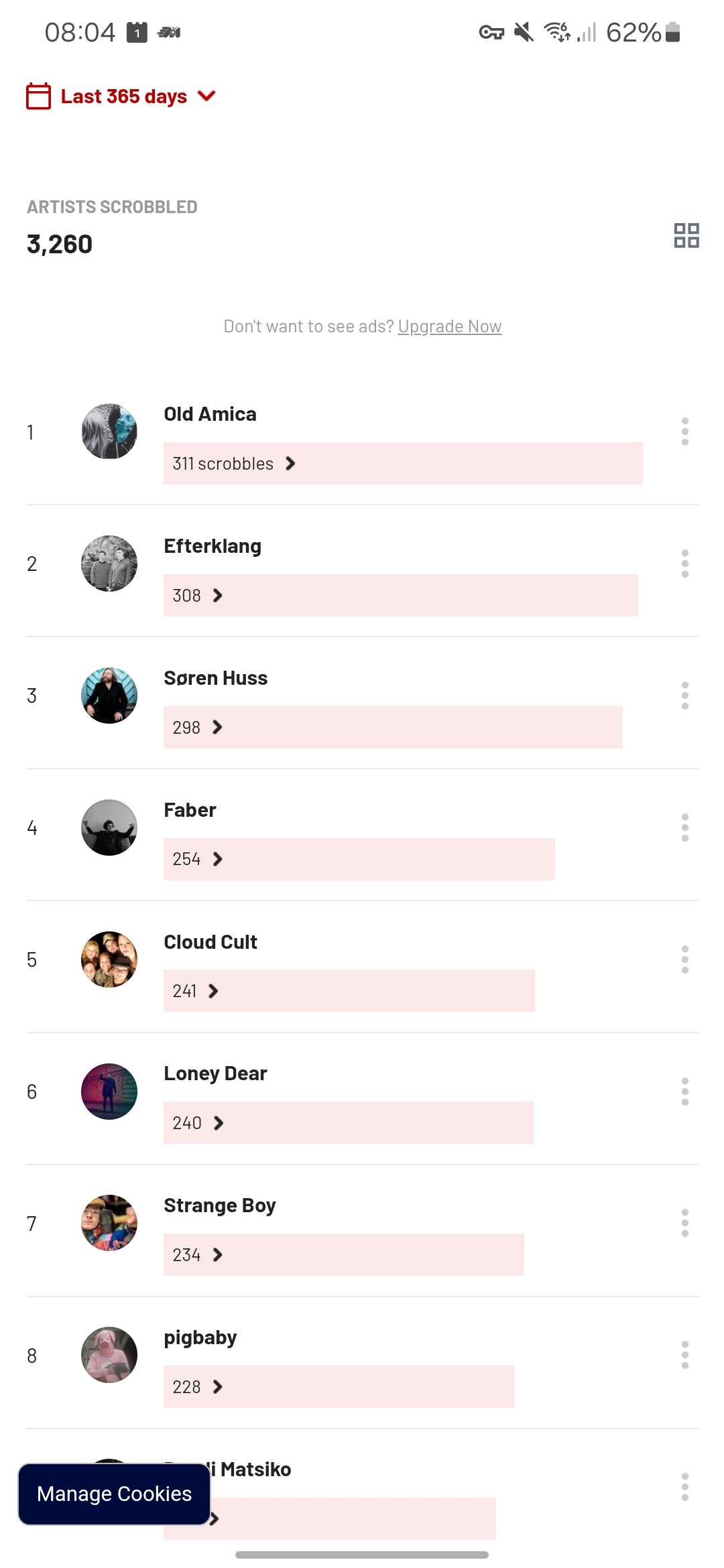The width and height of the screenshot is (724, 1568).
Task: Open three-dot menu for Søren Huss
Action: click(684, 696)
